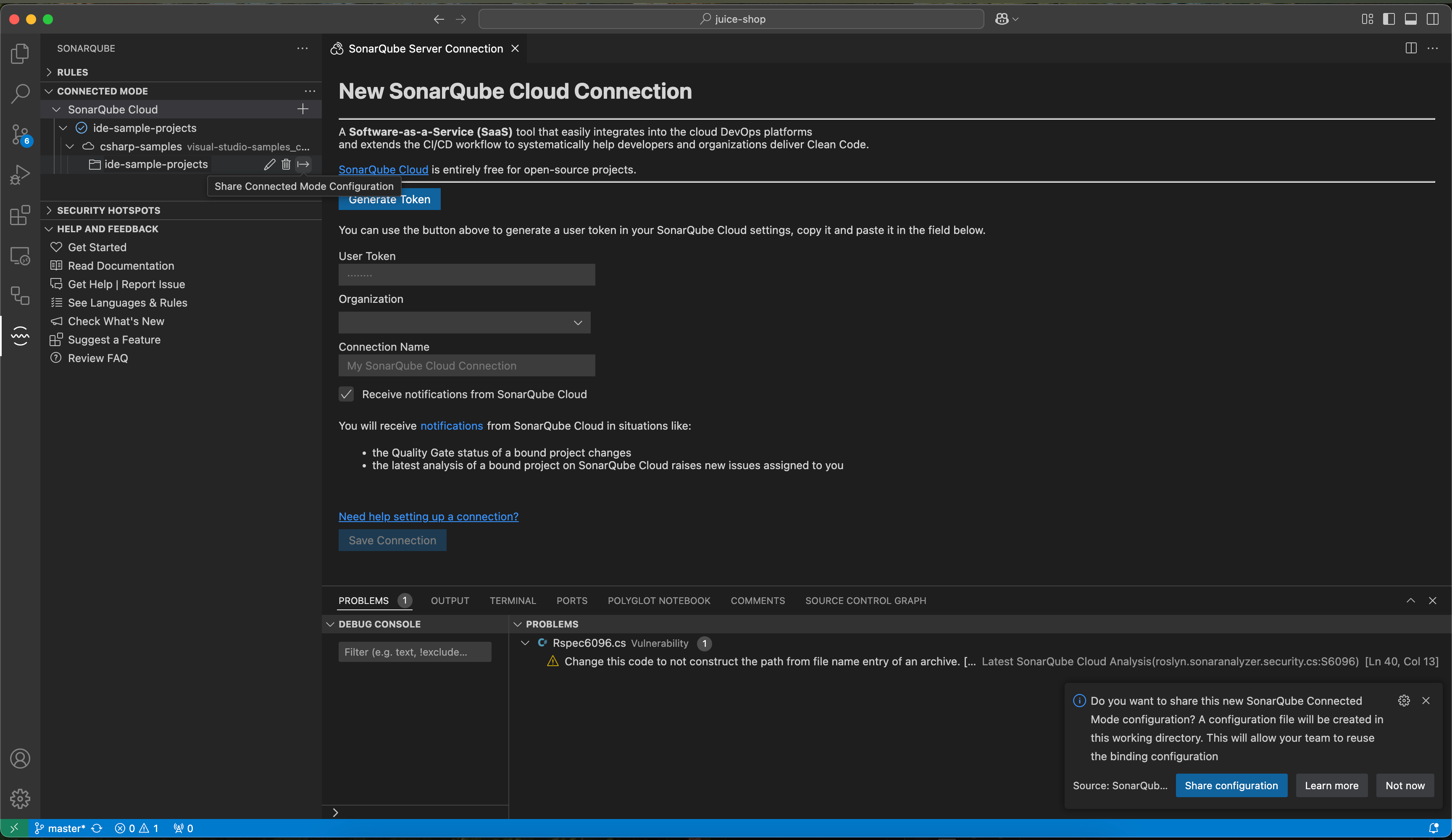Screen dimensions: 1452x840
Task: Open the SonarQube view in activity bar
Action: pos(20,335)
